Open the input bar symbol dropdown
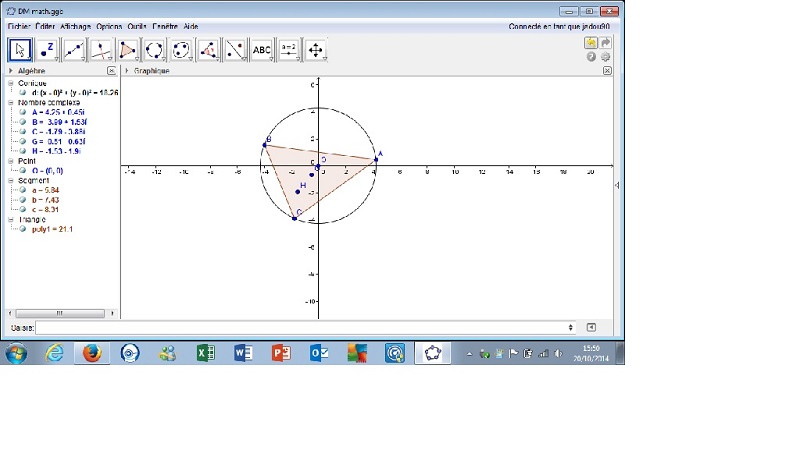 (570, 327)
